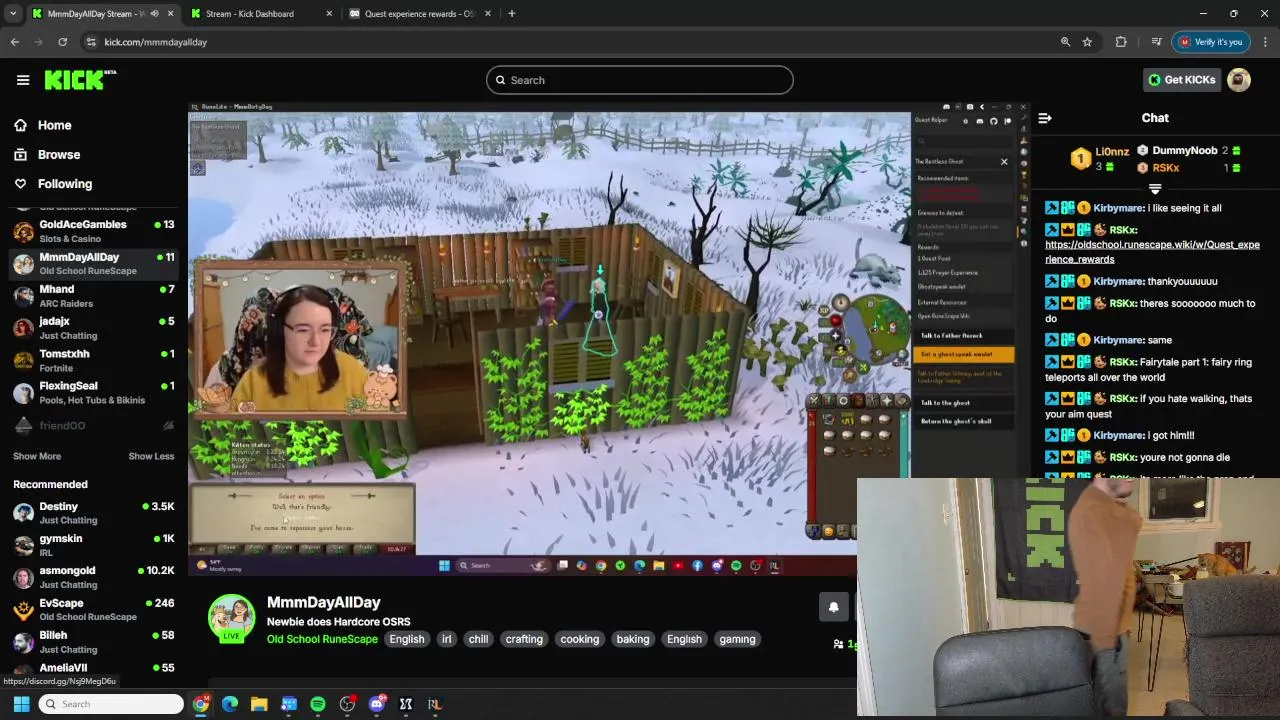The height and width of the screenshot is (720, 1280).
Task: Click DummyNoob in the gift leaderboard
Action: [1185, 151]
